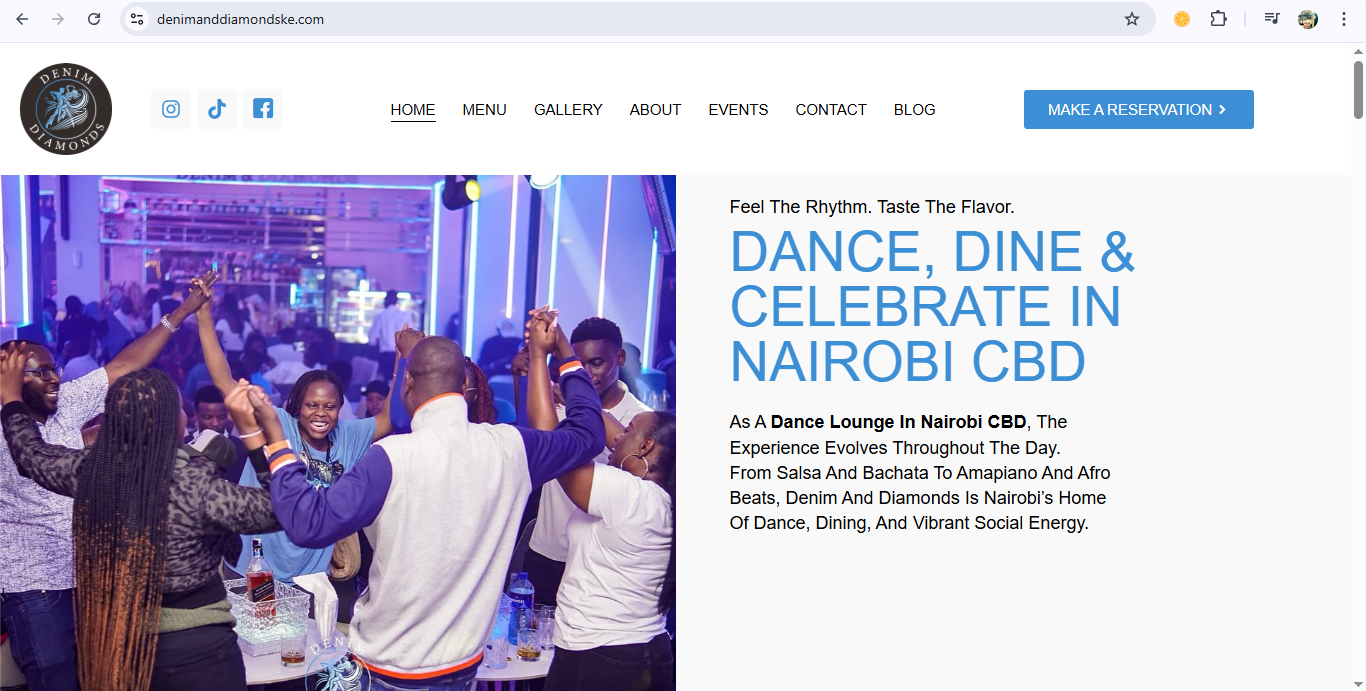This screenshot has height=691, width=1366.
Task: View site information icon in address bar
Action: [x=138, y=19]
